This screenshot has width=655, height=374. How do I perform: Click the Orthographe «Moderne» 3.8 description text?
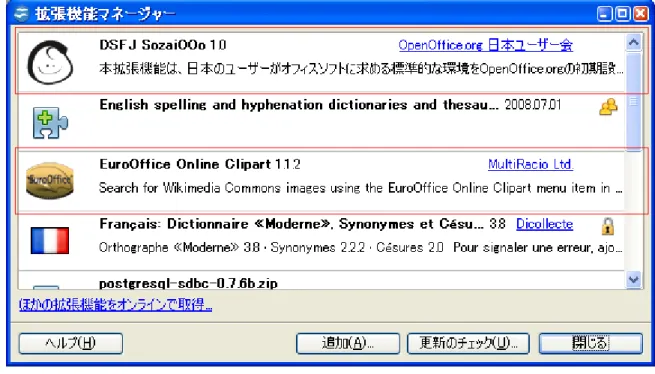pyautogui.click(x=361, y=247)
